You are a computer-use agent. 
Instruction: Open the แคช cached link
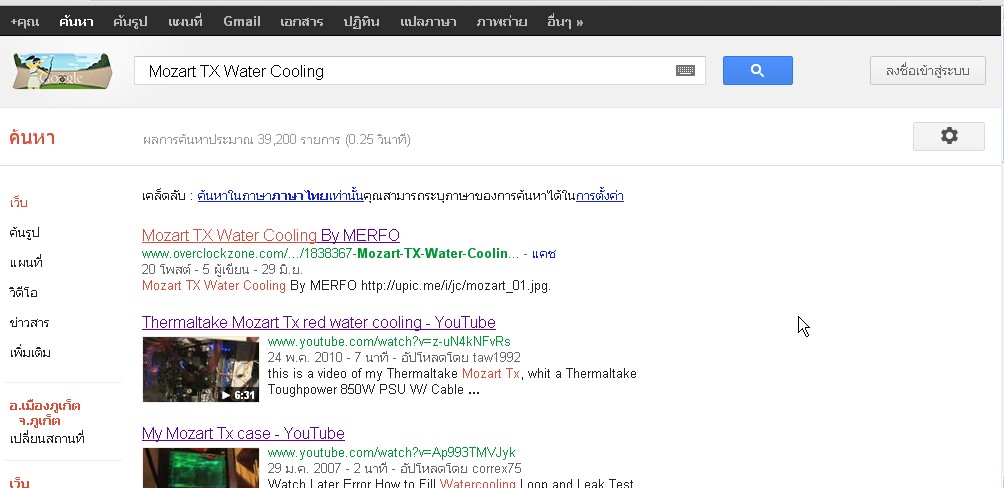tap(544, 254)
